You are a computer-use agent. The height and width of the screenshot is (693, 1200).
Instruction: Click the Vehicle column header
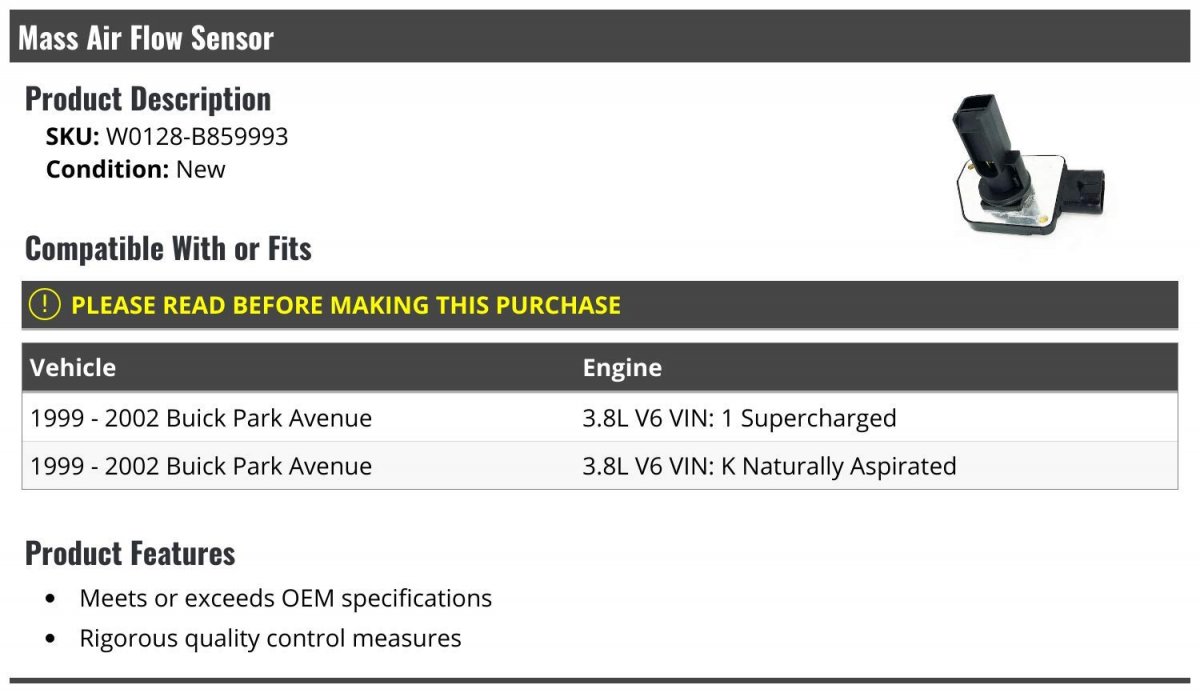73,367
